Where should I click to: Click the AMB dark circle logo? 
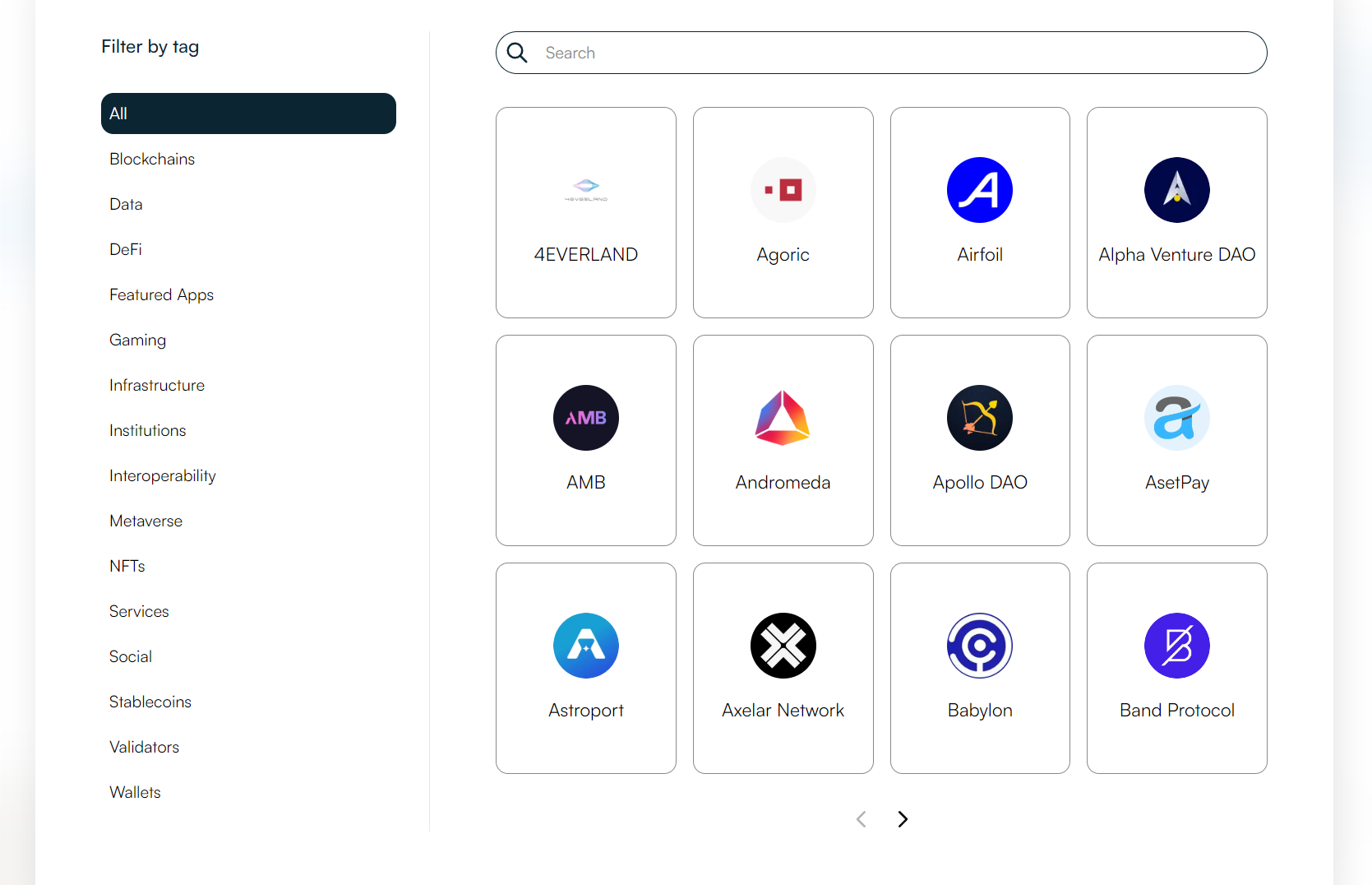pyautogui.click(x=586, y=418)
